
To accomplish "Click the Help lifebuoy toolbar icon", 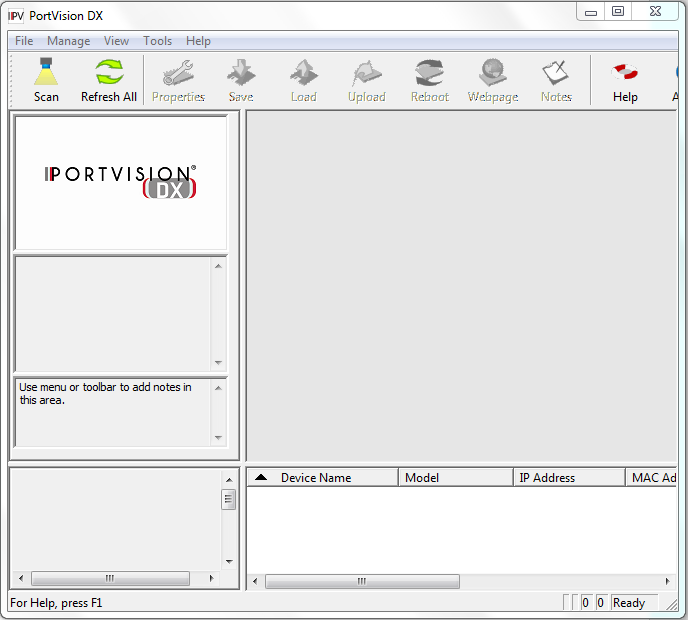I will (x=625, y=80).
